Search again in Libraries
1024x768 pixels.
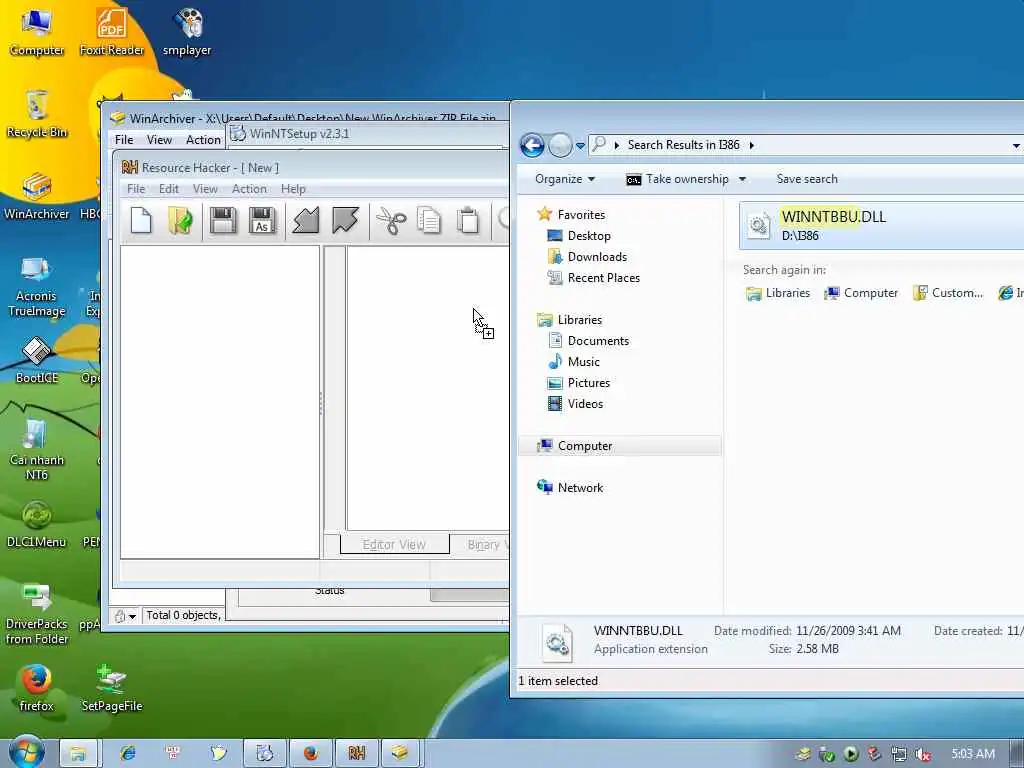(x=778, y=293)
